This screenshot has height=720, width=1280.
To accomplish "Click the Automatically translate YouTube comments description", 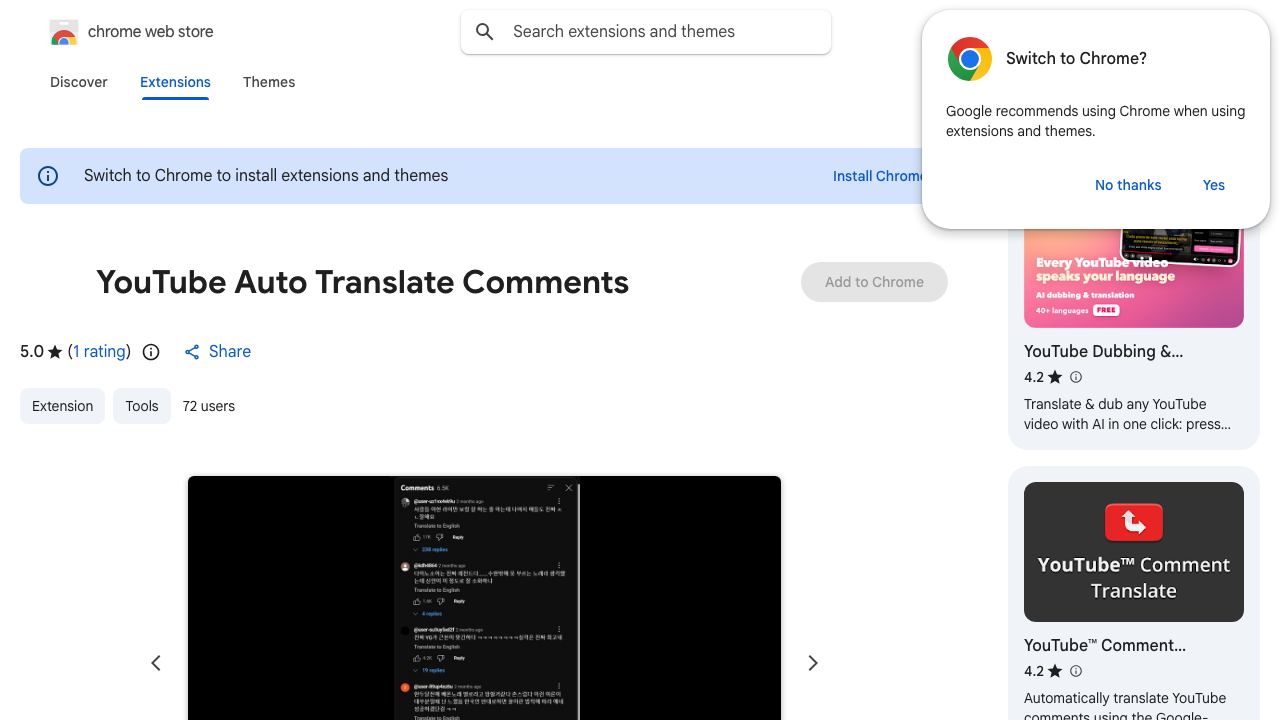I will coord(1125,705).
